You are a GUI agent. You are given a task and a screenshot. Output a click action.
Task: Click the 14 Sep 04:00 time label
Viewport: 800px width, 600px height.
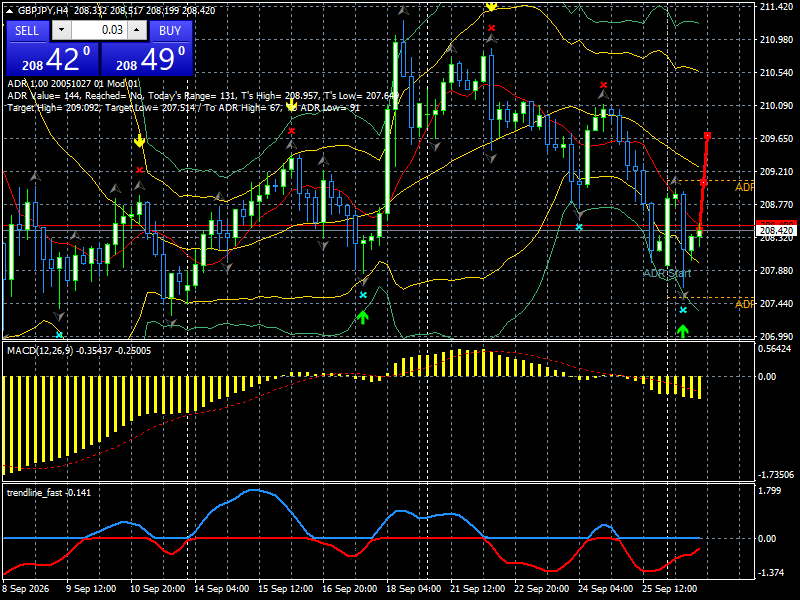click(221, 589)
